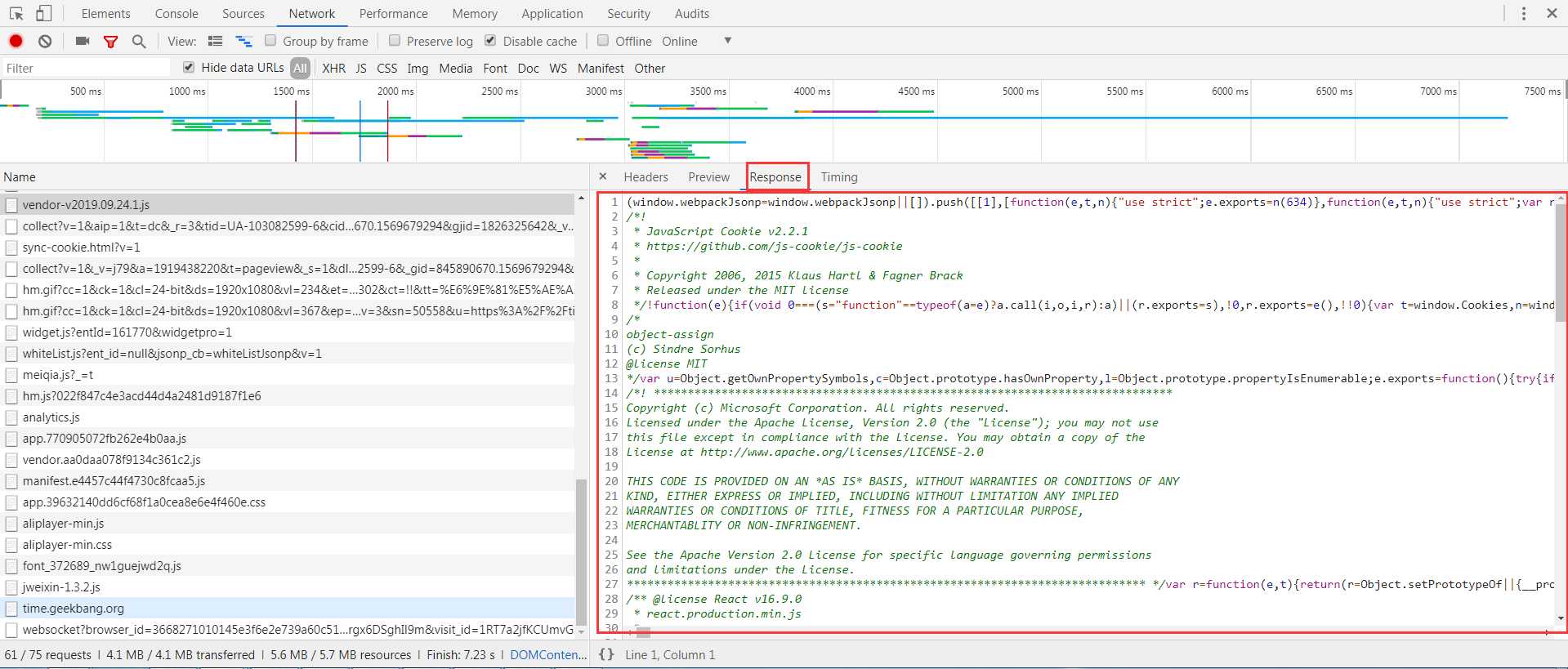Viewport: 1568px width, 669px height.
Task: Open the Preview tab
Action: click(708, 176)
